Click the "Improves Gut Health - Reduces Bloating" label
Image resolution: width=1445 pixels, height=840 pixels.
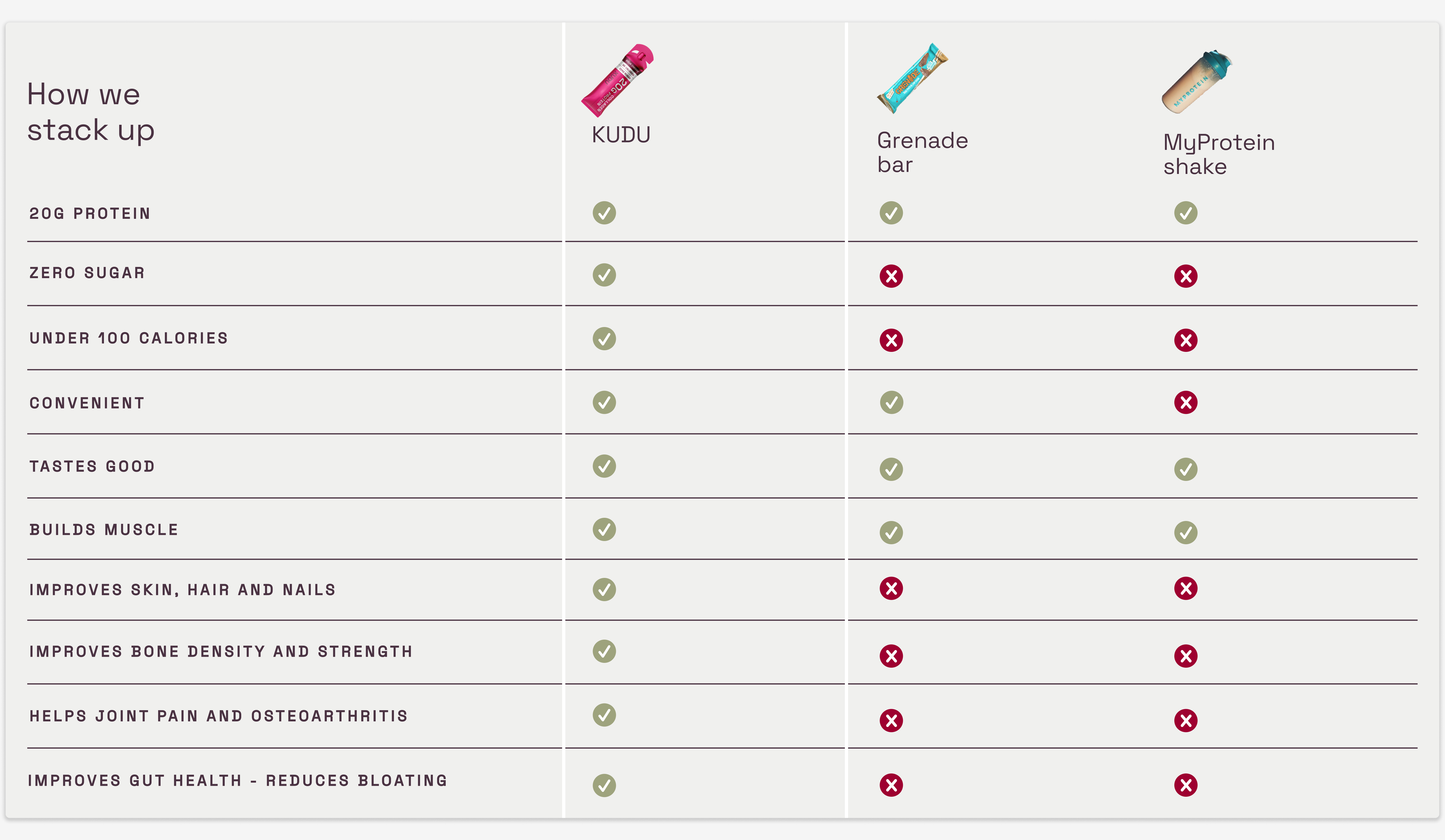(x=237, y=781)
